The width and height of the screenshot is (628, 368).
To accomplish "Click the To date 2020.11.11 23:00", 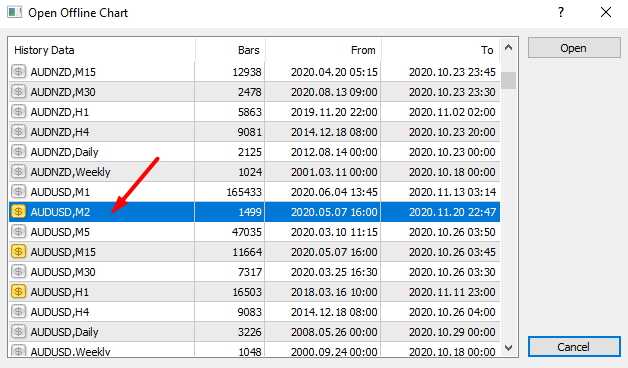I will coord(452,292).
